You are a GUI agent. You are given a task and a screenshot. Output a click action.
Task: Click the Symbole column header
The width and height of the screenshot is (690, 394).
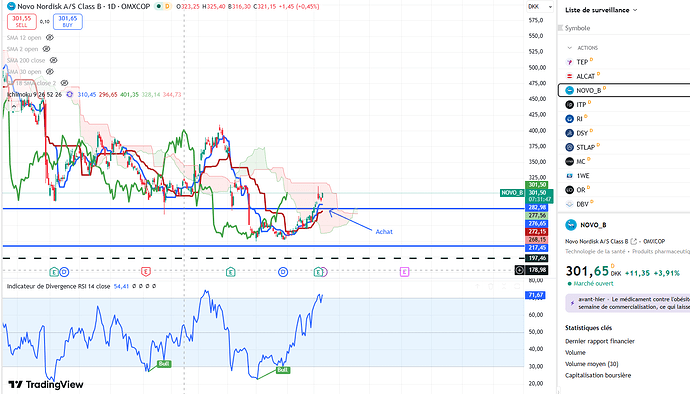[577, 28]
